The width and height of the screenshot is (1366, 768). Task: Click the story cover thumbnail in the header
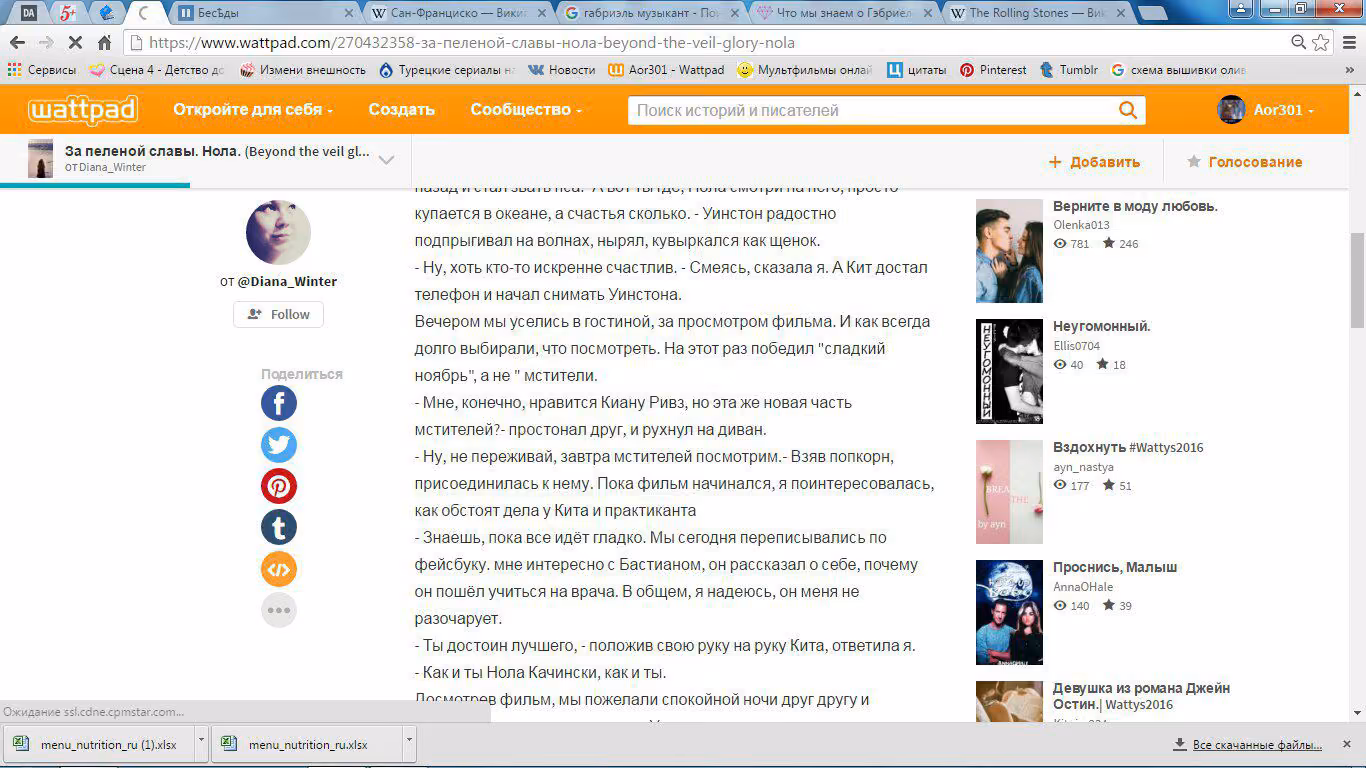pos(40,159)
